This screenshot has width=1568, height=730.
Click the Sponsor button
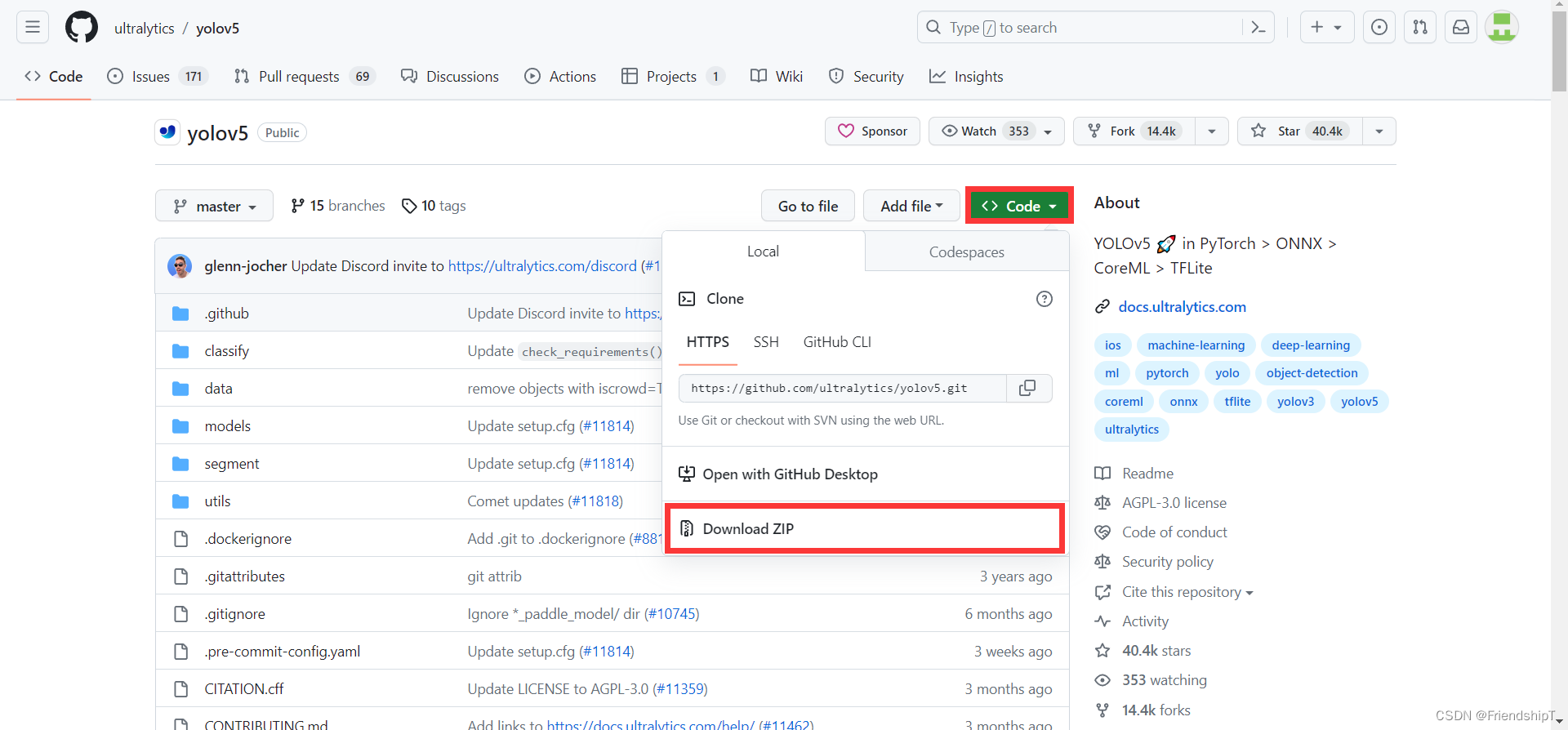tap(872, 131)
